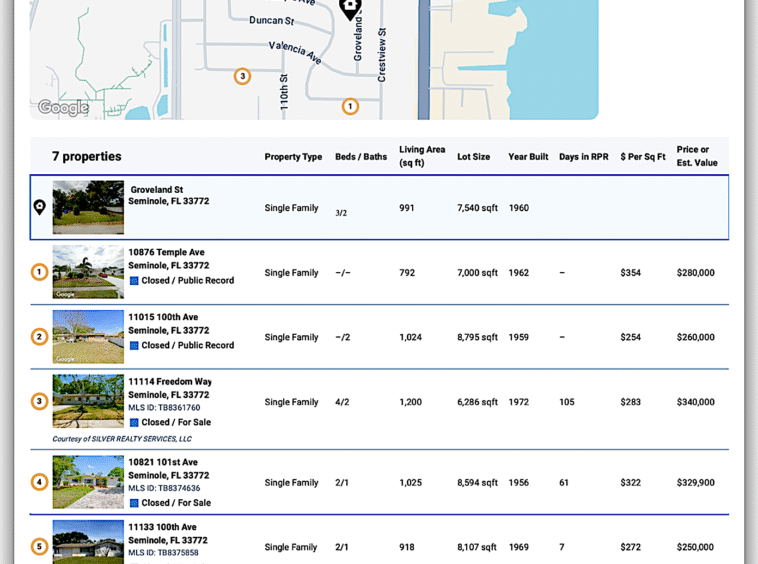The width and height of the screenshot is (758, 564).
Task: Click the Google logo on the map
Action: click(x=63, y=108)
